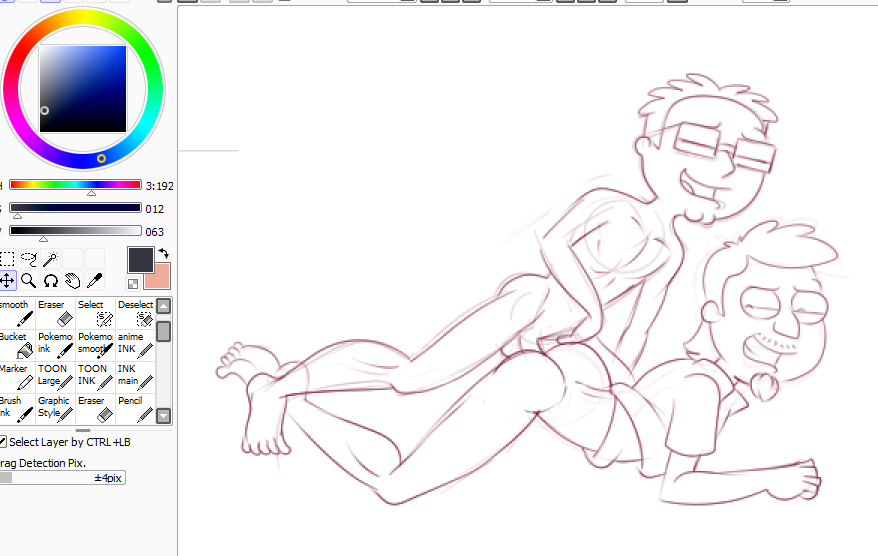Screen dimensions: 878x556
Task: Switch to the Hand pan tool
Action: [x=73, y=281]
